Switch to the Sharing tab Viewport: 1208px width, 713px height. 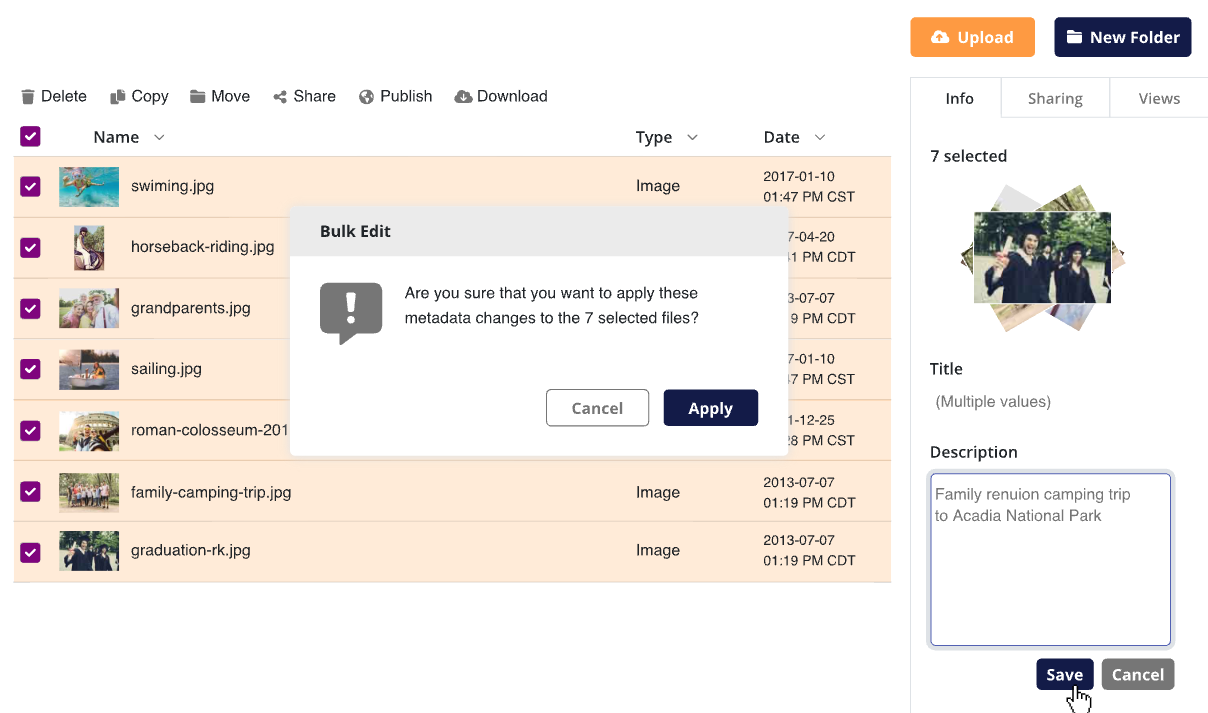click(x=1055, y=98)
